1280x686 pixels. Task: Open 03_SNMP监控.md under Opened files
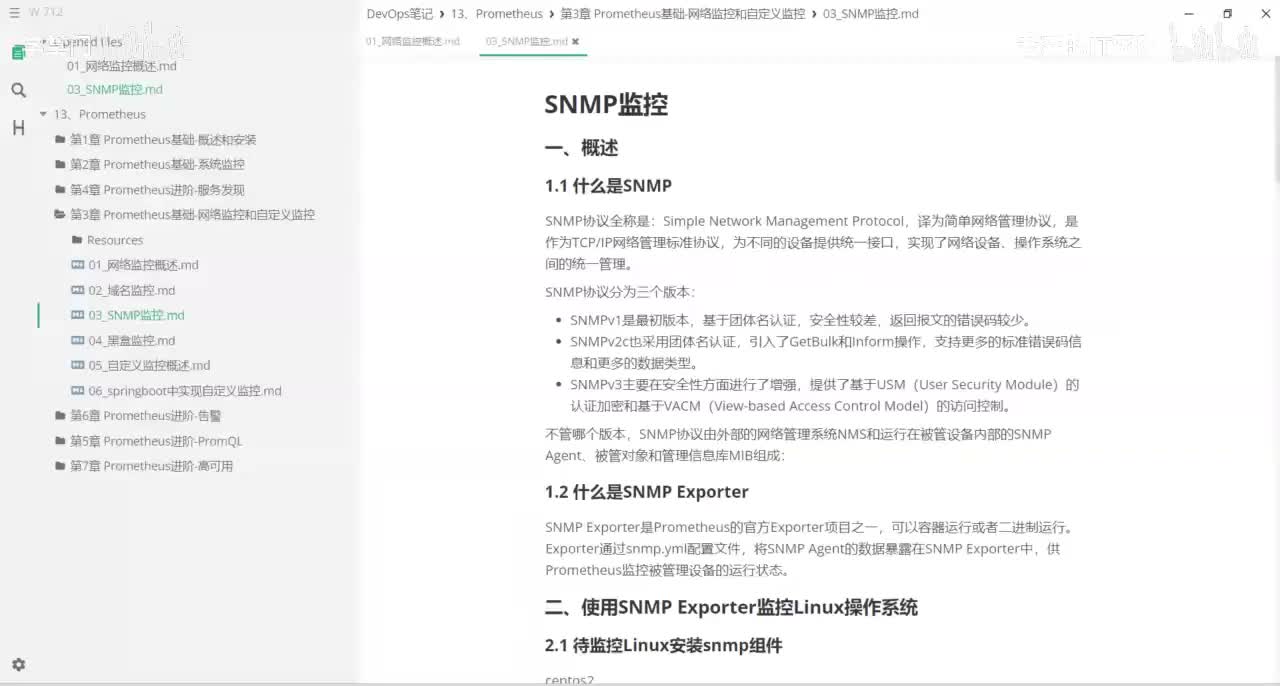115,89
